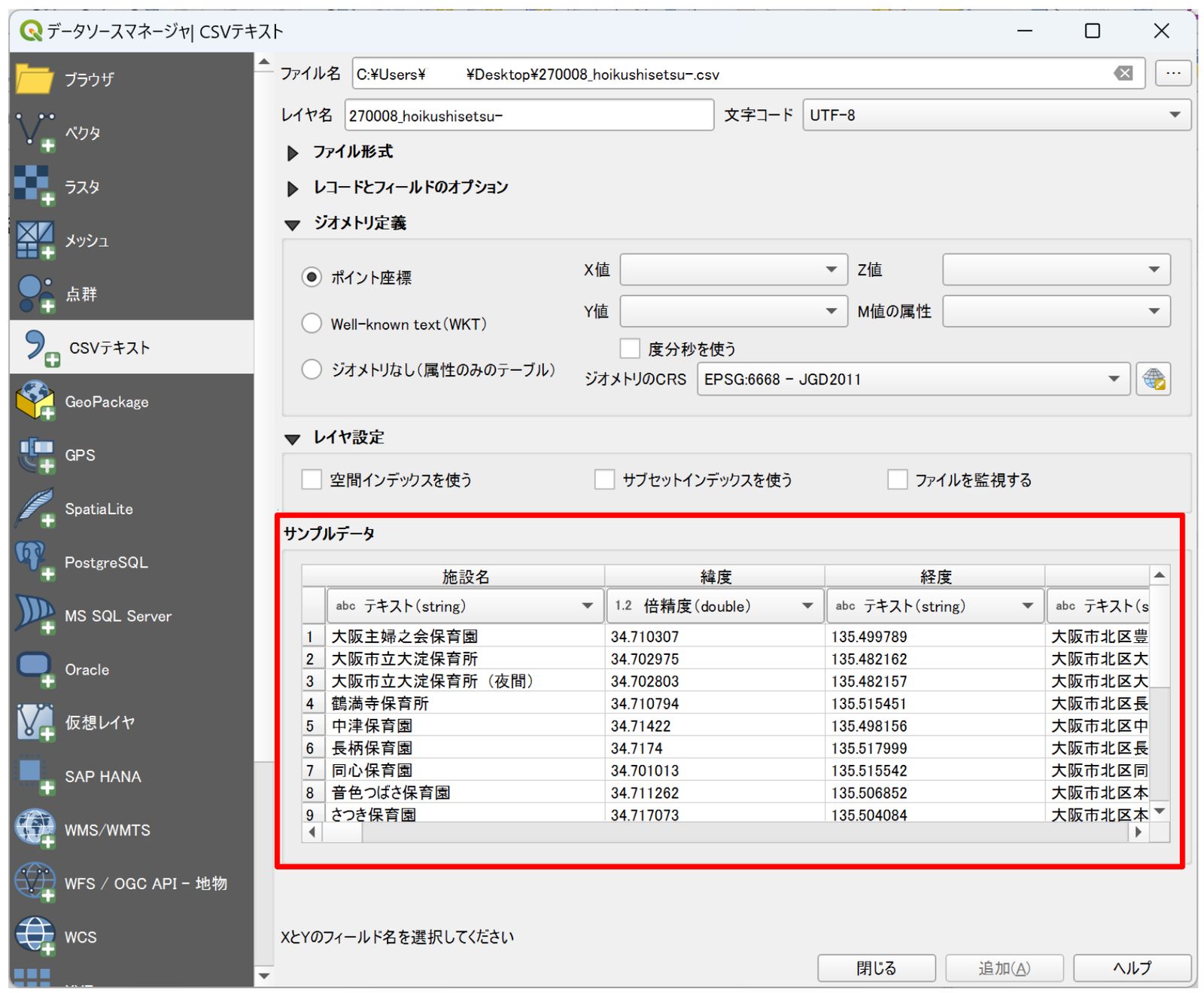The image size is (1204, 993).
Task: Open the GPS source icon
Action: (35, 455)
